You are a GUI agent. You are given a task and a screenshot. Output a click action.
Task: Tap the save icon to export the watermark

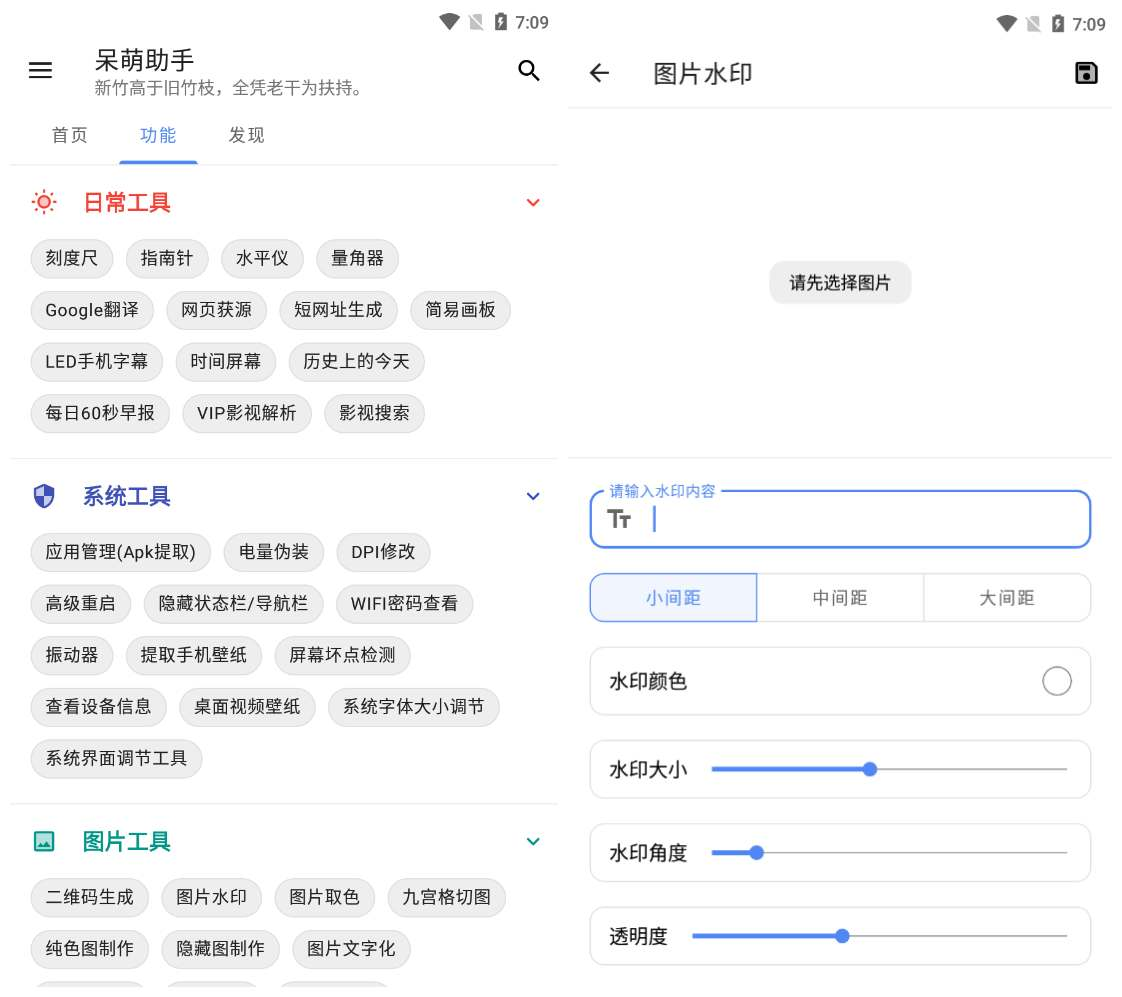(1086, 73)
